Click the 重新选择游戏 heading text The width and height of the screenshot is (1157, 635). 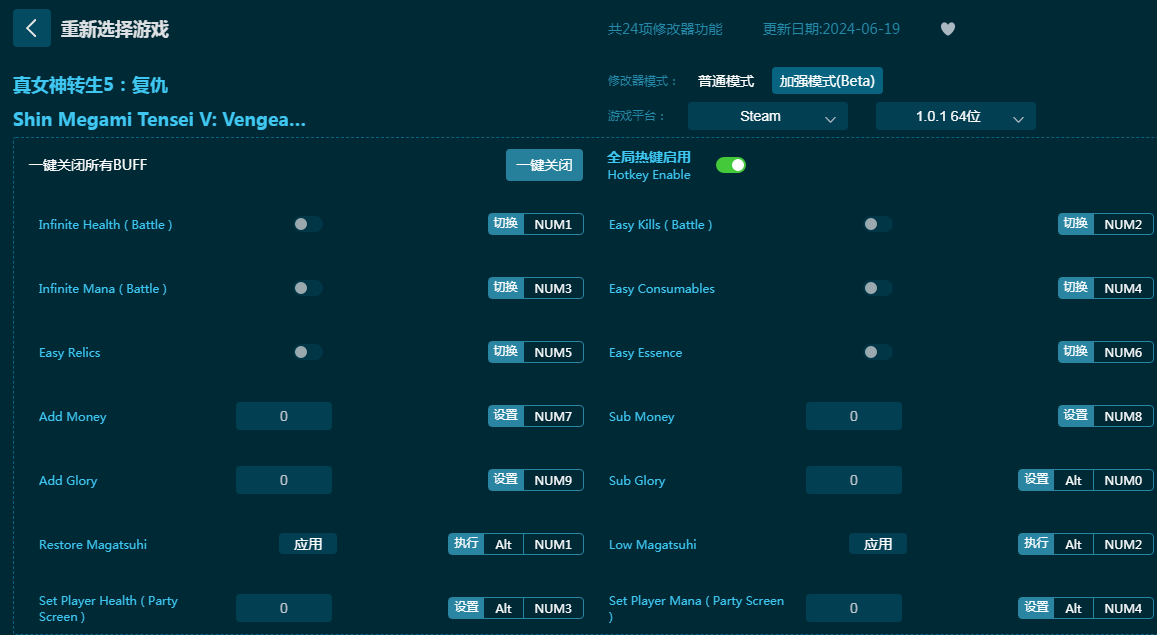(114, 29)
